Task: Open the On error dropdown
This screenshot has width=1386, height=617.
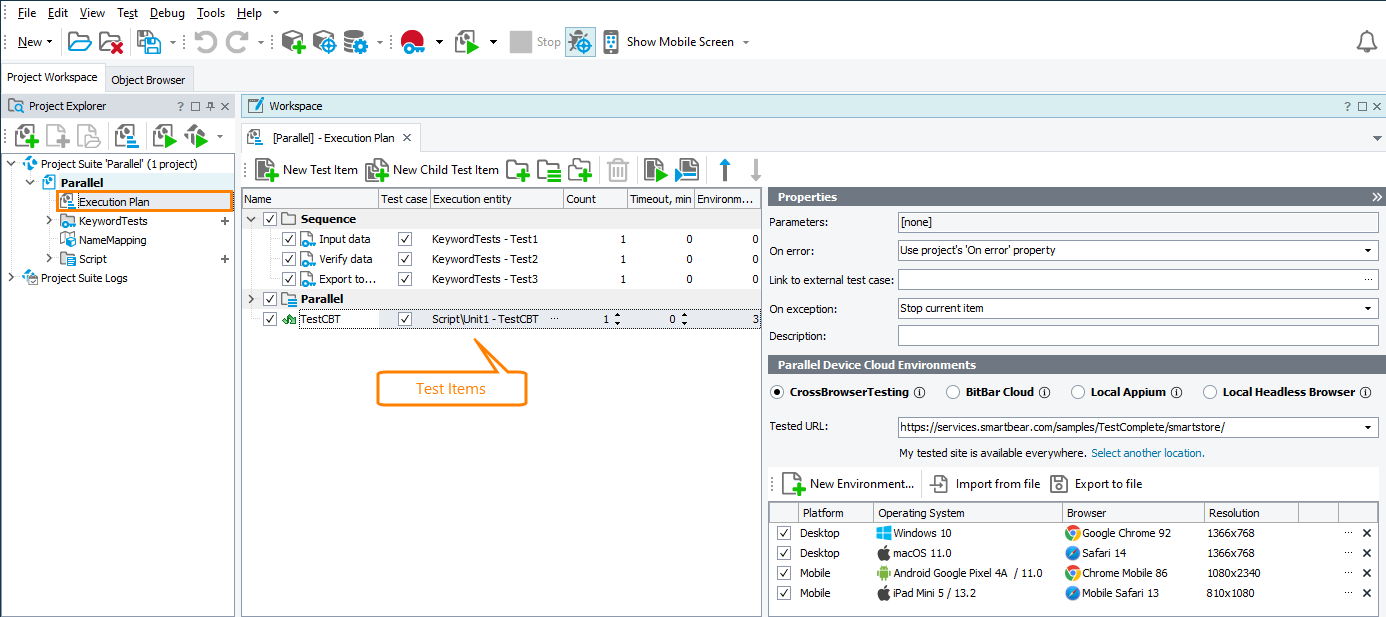Action: [1367, 250]
